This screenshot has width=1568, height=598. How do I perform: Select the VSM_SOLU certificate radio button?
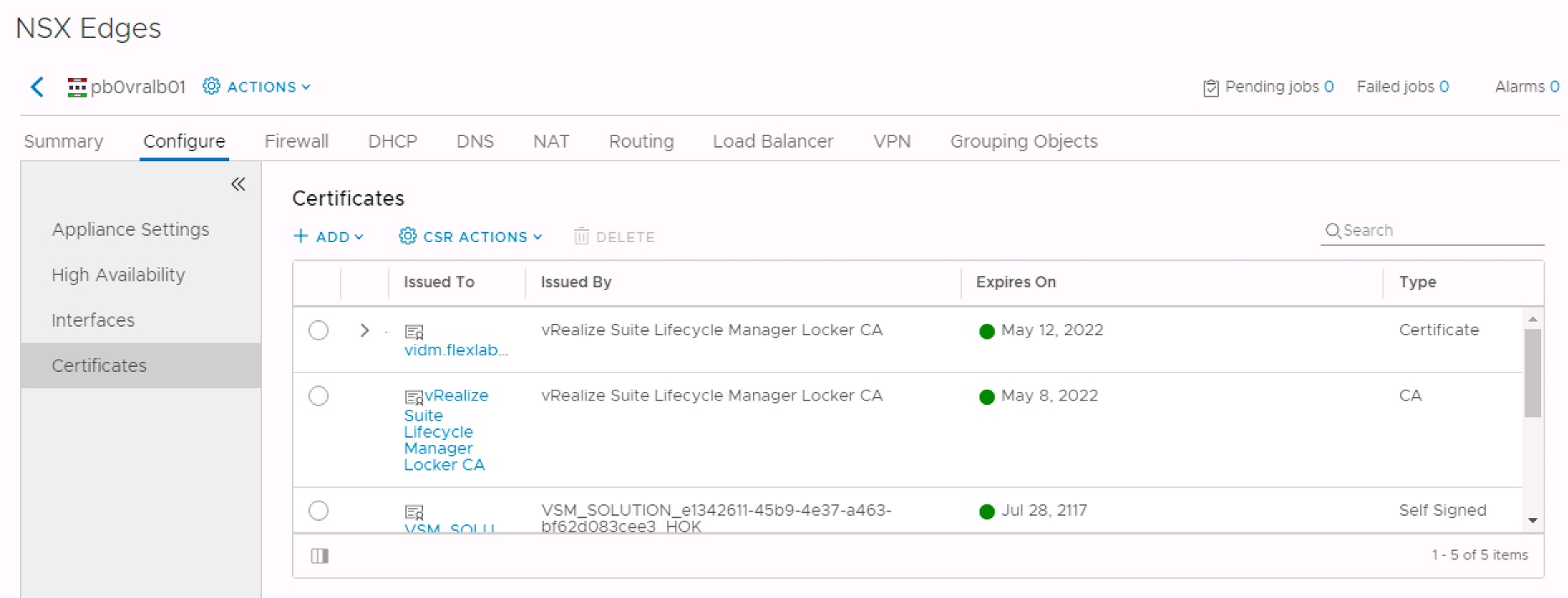pos(319,510)
